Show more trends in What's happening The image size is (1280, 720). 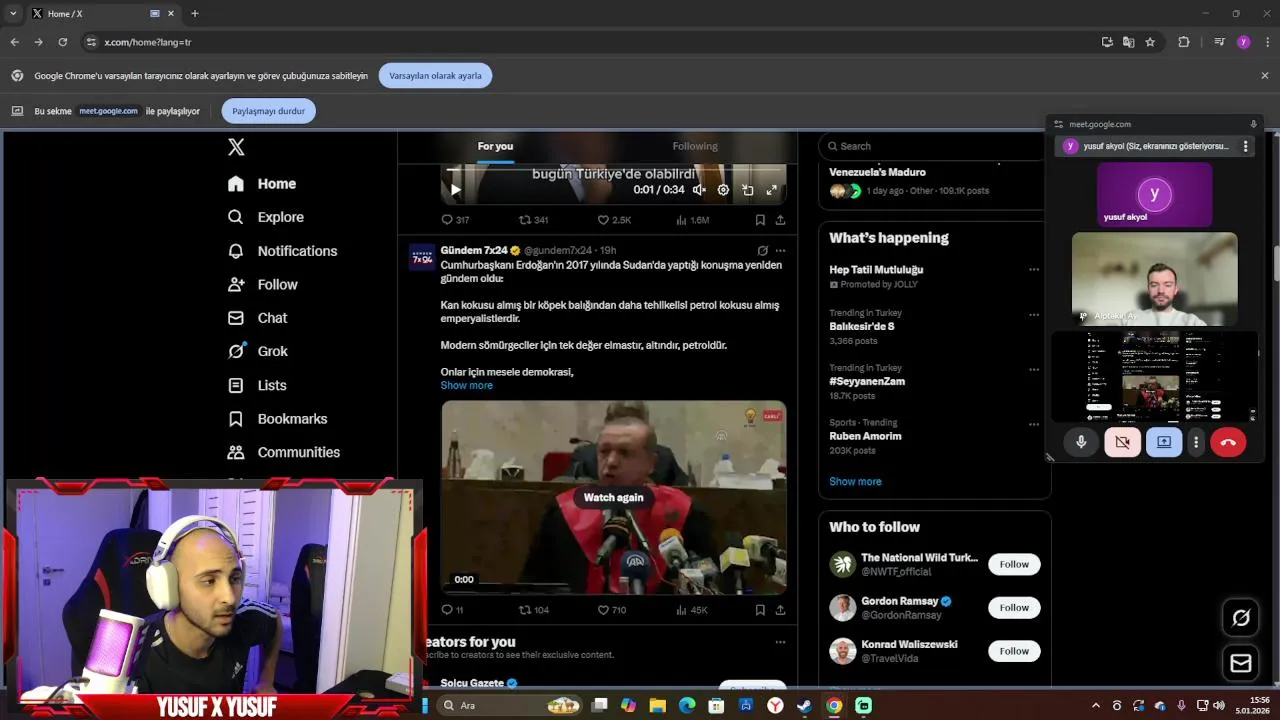pos(855,481)
